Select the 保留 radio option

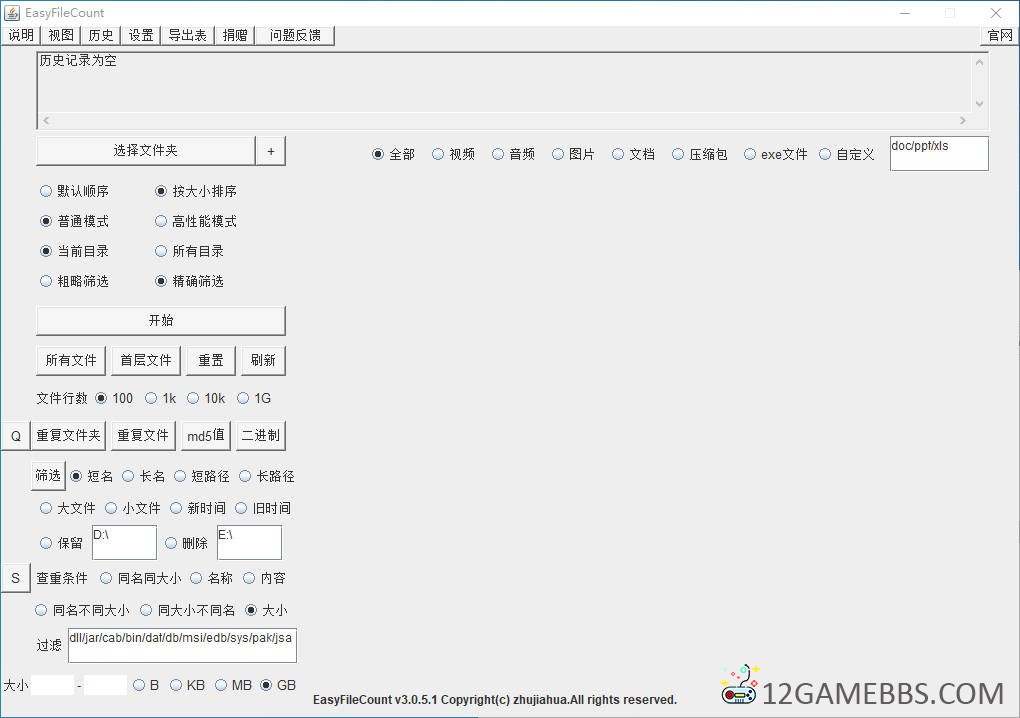tap(62, 543)
